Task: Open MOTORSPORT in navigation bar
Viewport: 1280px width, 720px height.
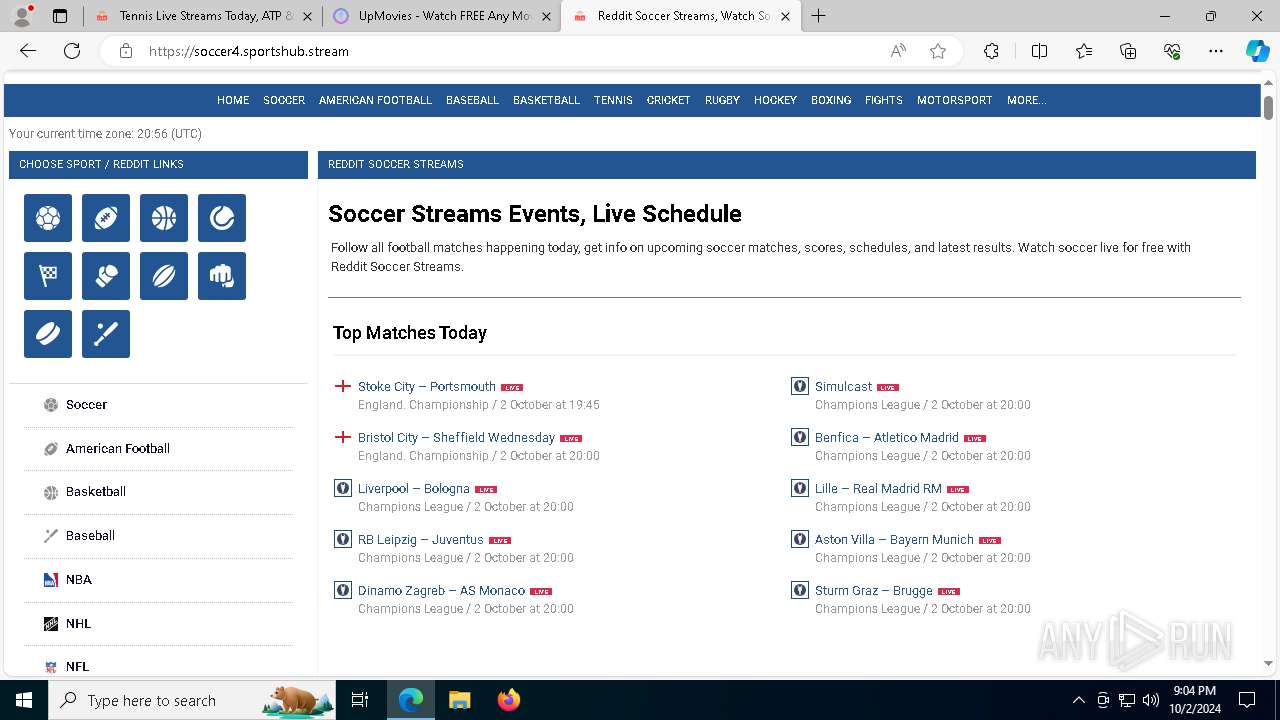Action: [955, 100]
